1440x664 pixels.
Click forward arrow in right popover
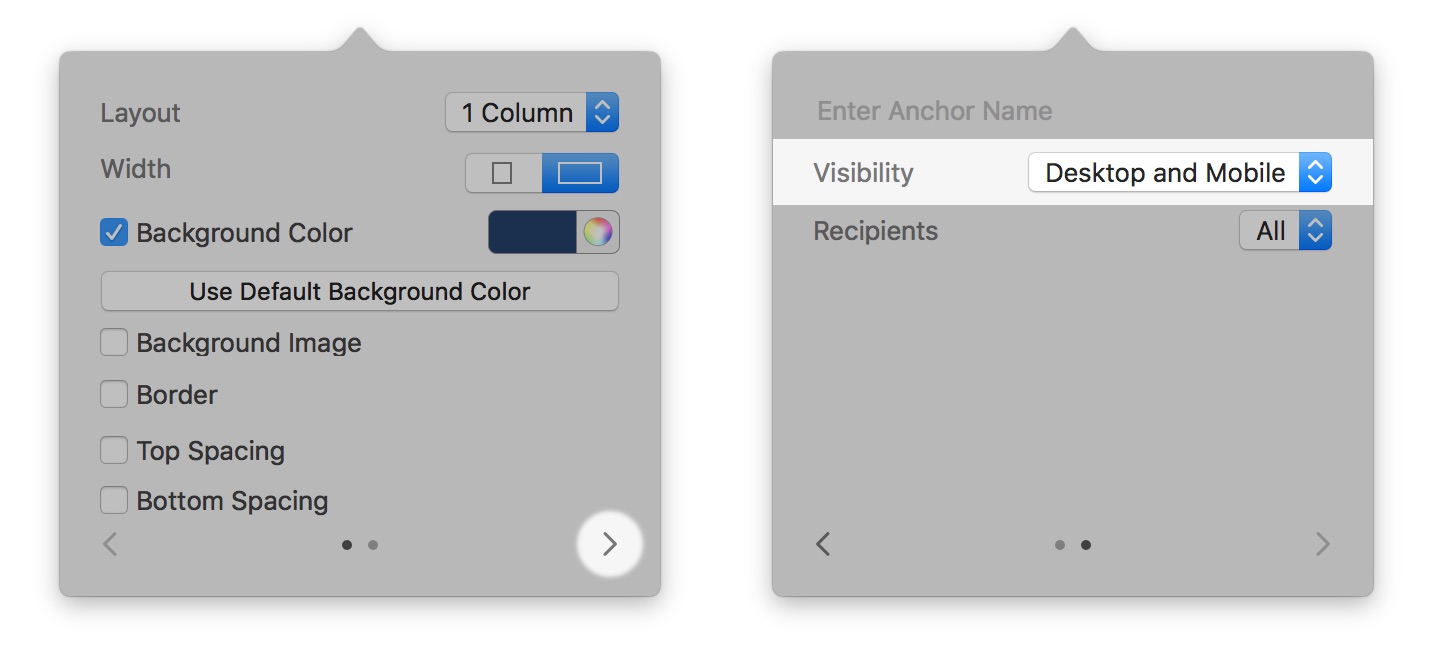(x=1323, y=544)
